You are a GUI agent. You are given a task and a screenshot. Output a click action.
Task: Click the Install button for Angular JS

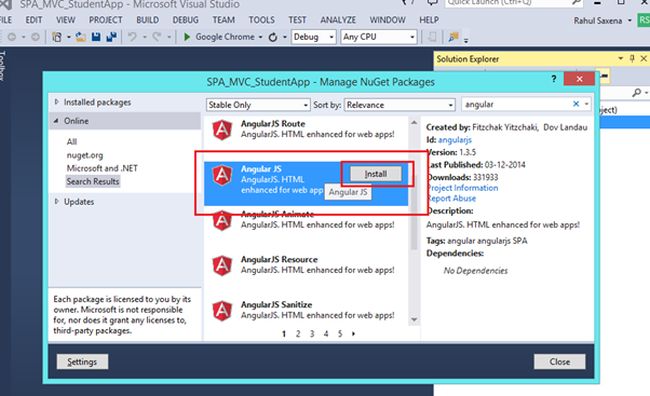[376, 174]
